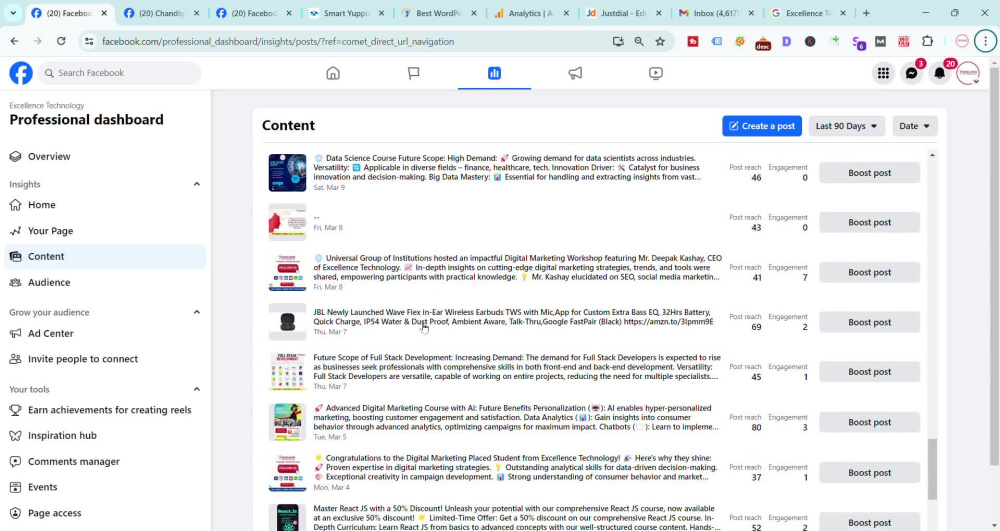Viewport: 1000px width, 531px height.
Task: Open the Full Stack Development post thumbnail
Action: [287, 372]
